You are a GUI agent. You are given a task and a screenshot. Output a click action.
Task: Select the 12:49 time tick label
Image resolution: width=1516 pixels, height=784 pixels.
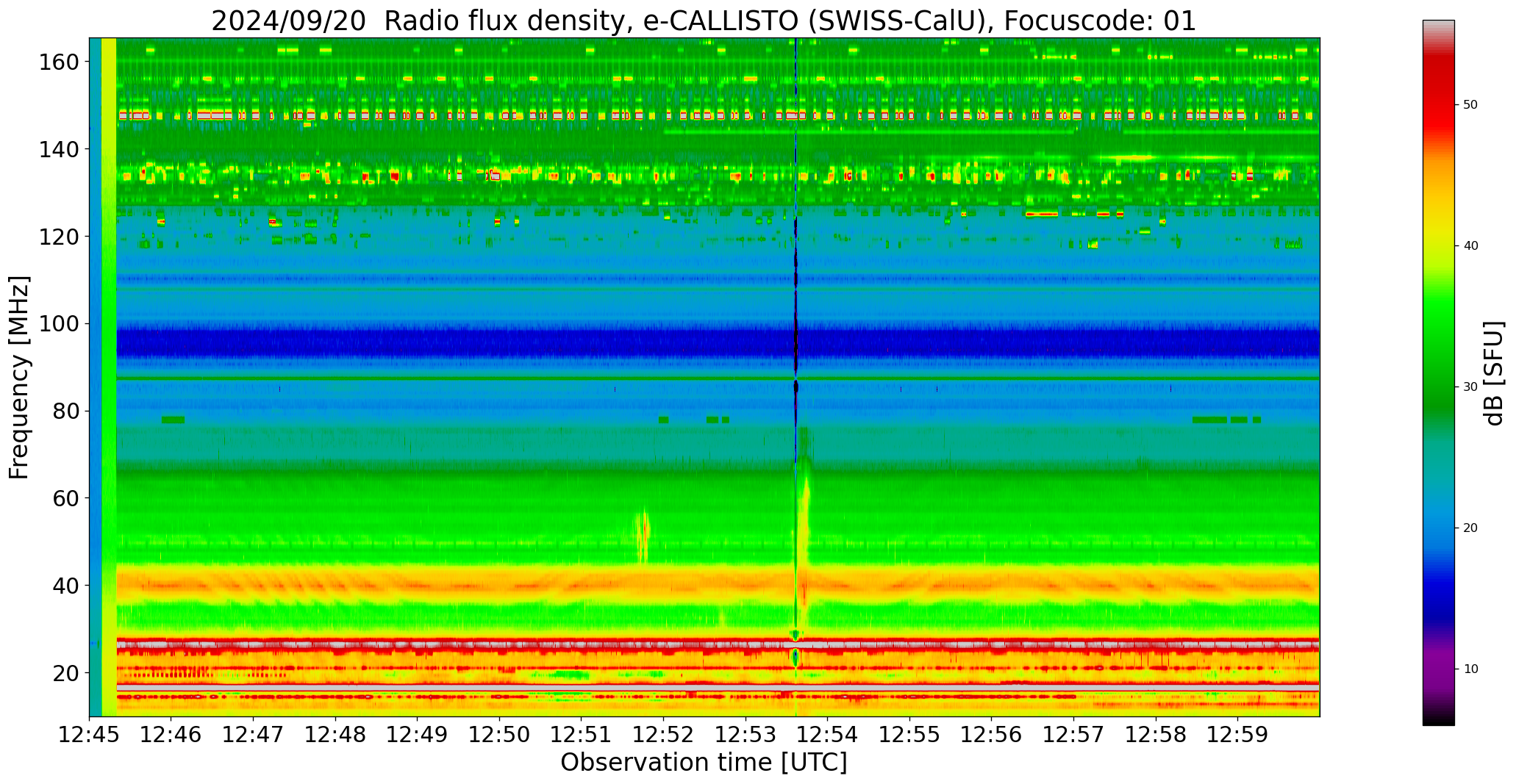[x=418, y=735]
